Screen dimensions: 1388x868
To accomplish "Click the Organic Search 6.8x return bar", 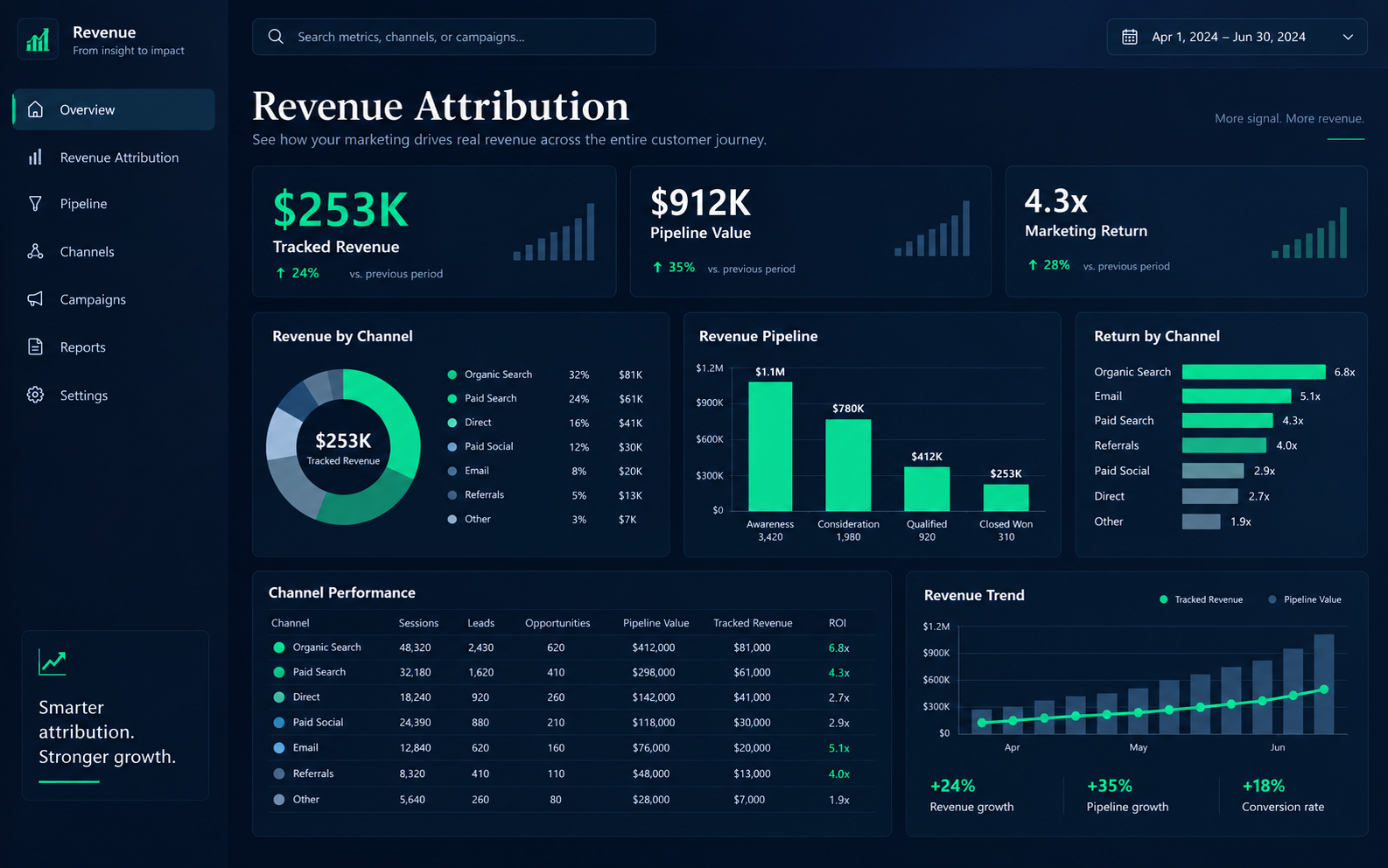I will (x=1254, y=372).
